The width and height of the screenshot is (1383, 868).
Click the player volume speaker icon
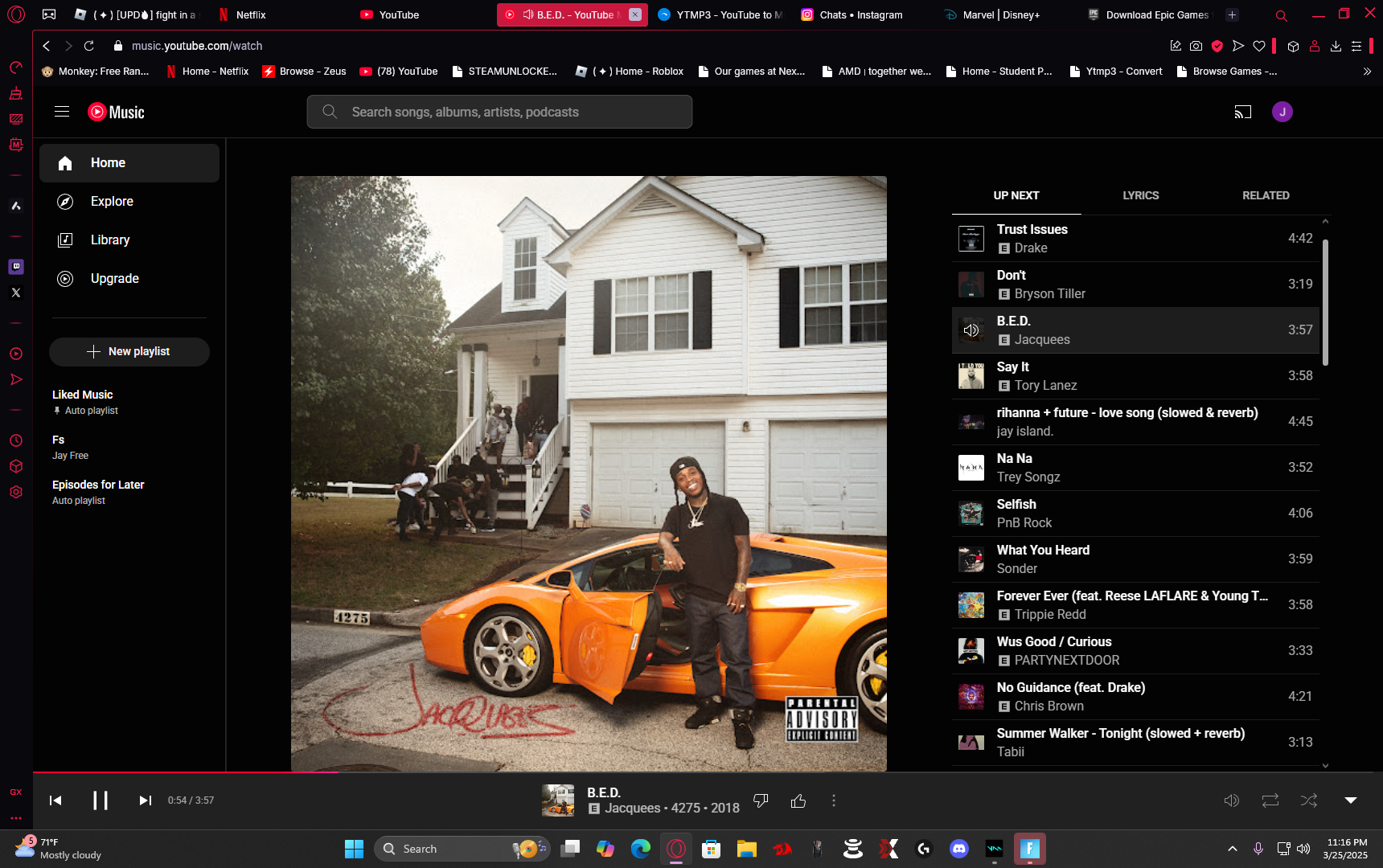tap(1232, 800)
